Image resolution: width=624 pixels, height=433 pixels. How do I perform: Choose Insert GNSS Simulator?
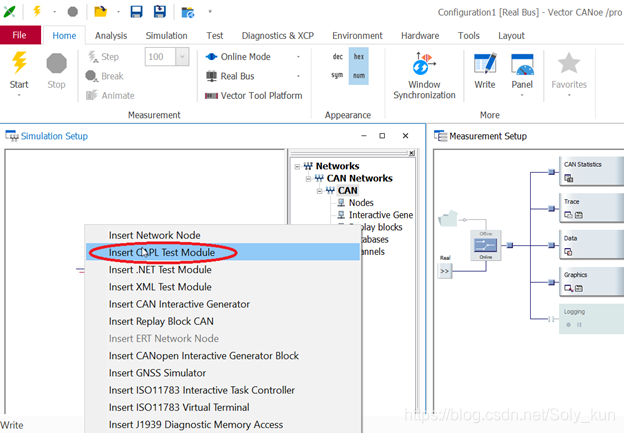click(223, 373)
